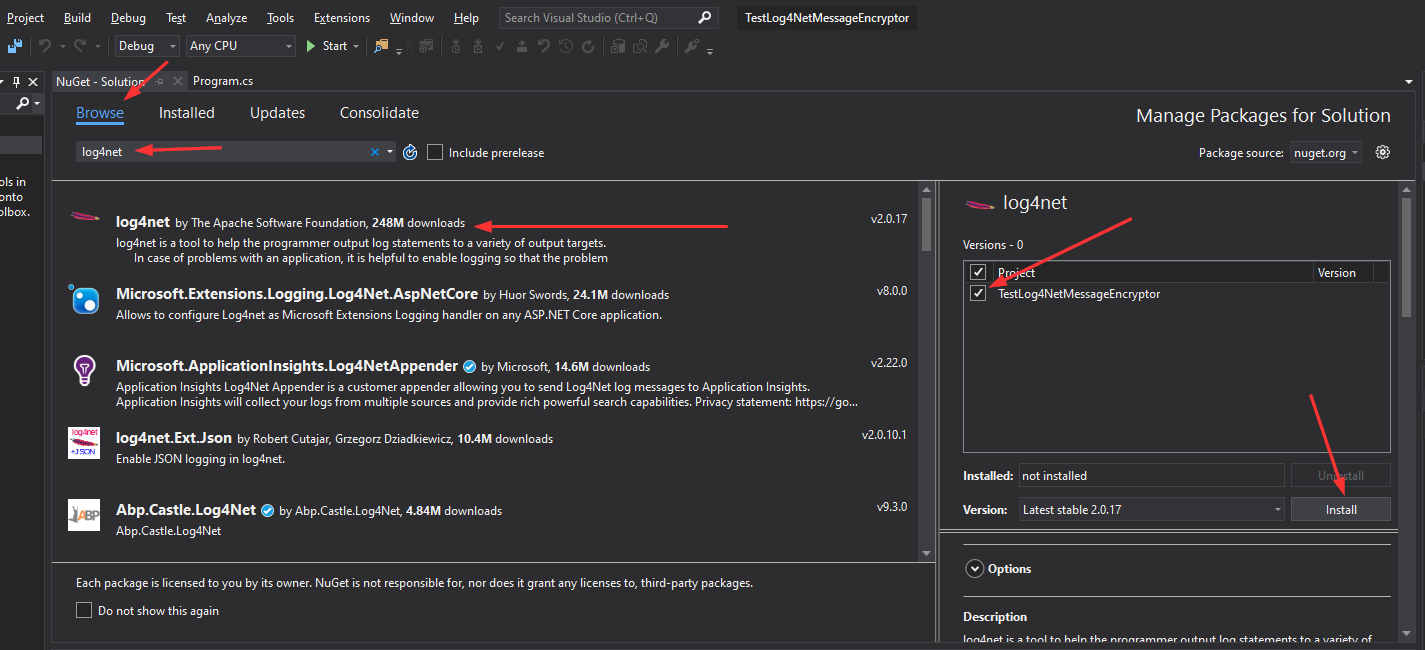Image resolution: width=1425 pixels, height=650 pixels.
Task: Open the Extensions menu
Action: coord(341,18)
